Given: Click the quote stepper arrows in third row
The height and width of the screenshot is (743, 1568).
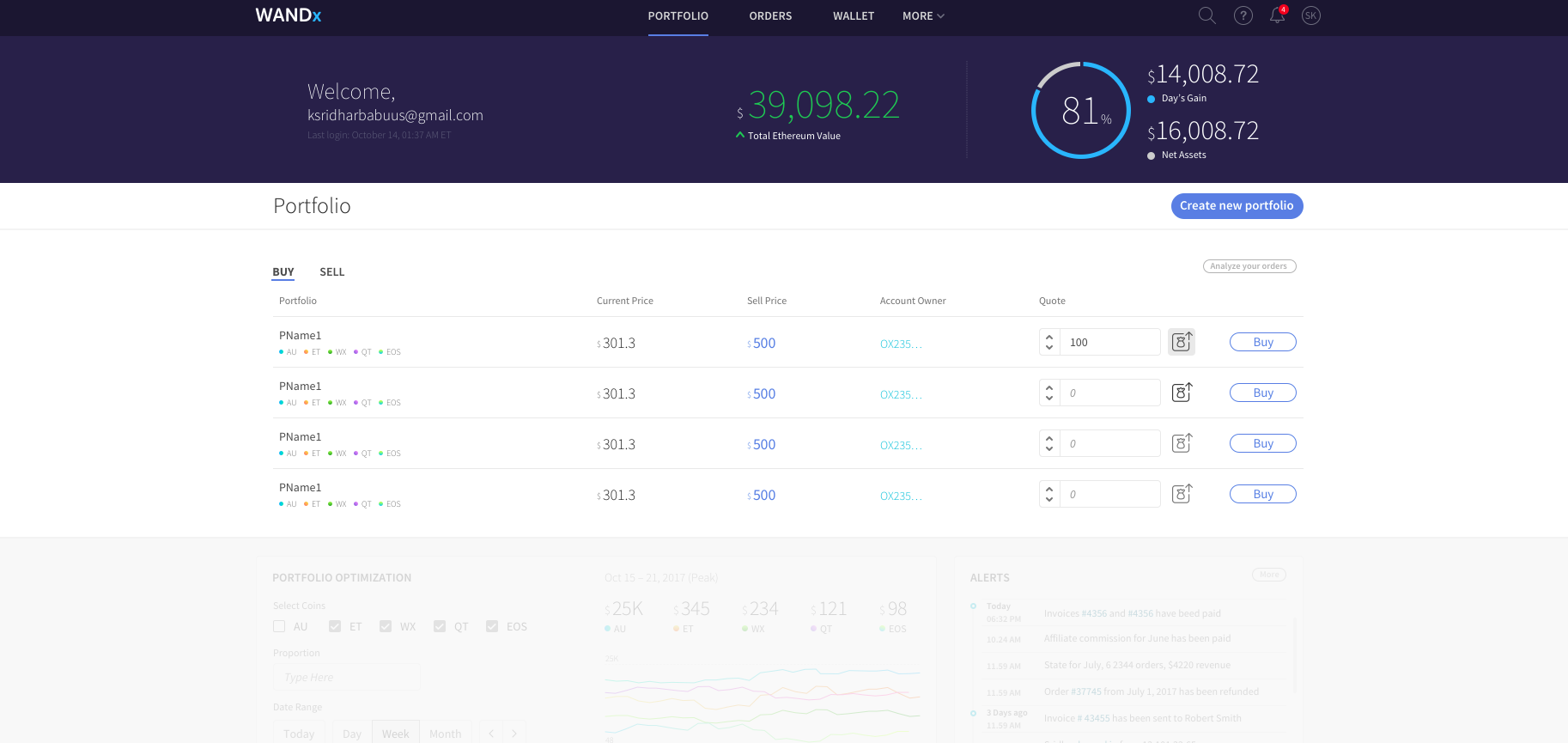Looking at the screenshot, I should pos(1049,443).
